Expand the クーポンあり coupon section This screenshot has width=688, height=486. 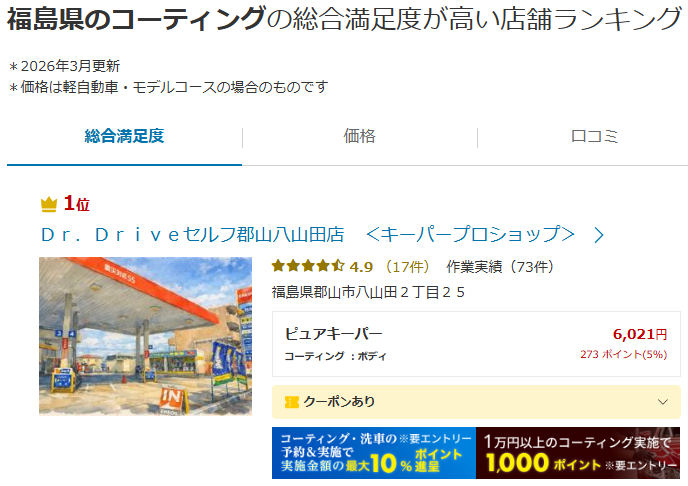476,402
